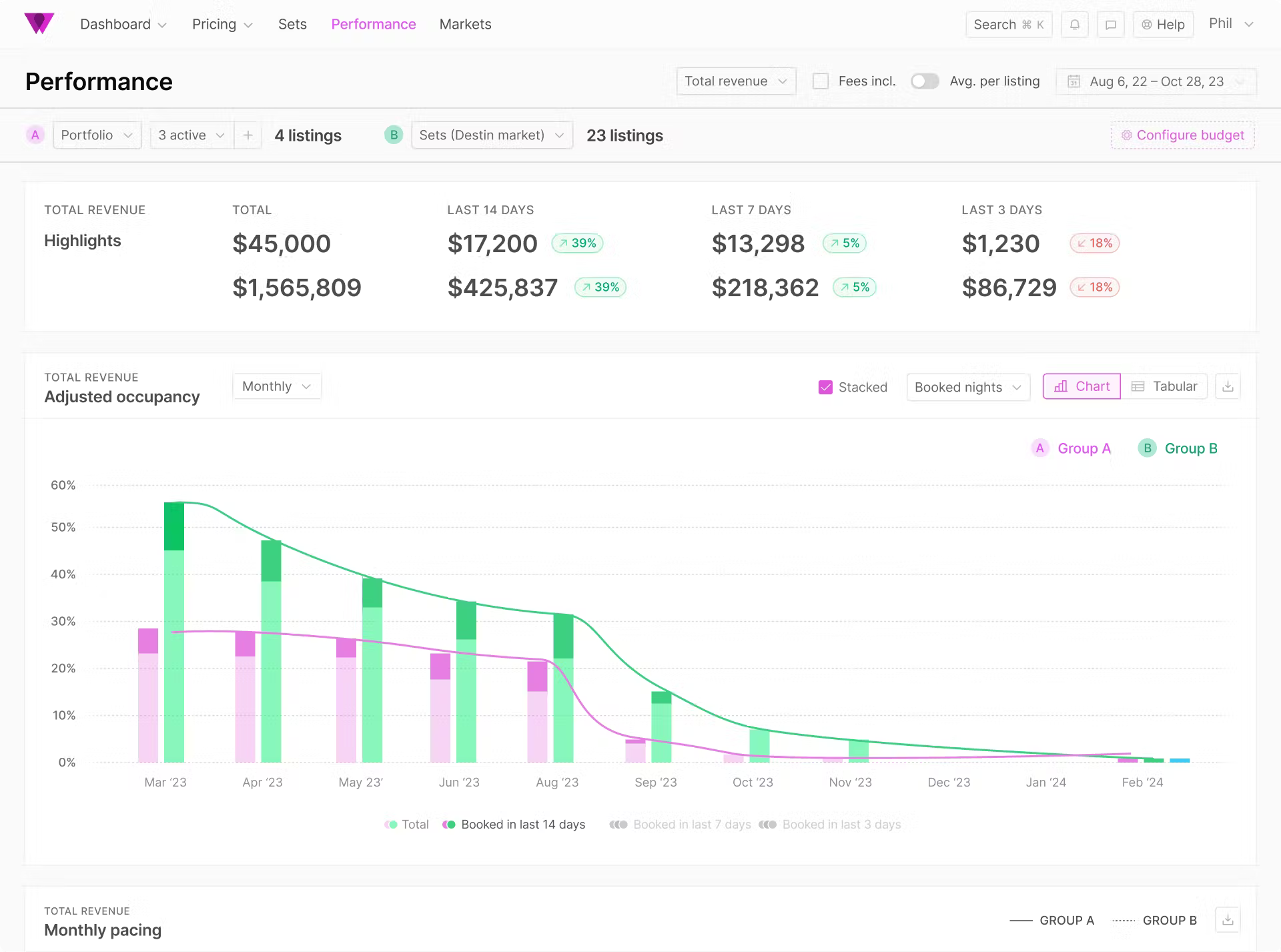The width and height of the screenshot is (1281, 952).
Task: Click the download export icon
Action: click(1227, 386)
